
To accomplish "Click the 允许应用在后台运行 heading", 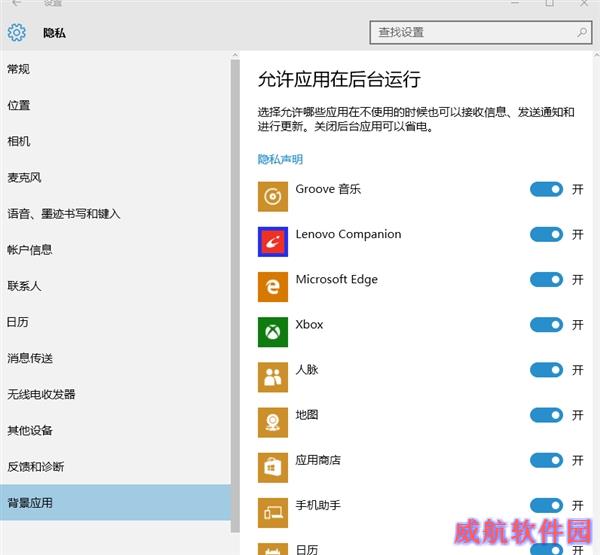I will 339,79.
